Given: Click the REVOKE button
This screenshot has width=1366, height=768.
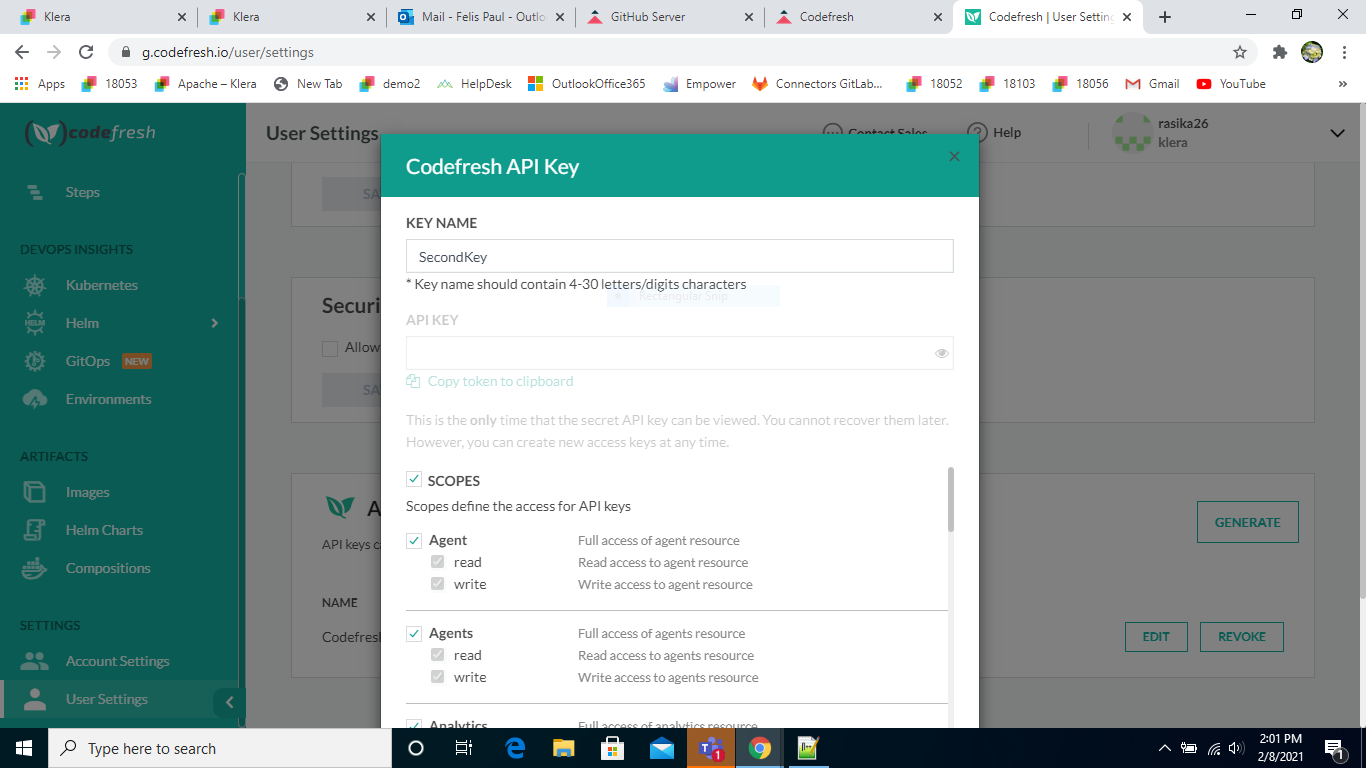Looking at the screenshot, I should pos(1242,636).
